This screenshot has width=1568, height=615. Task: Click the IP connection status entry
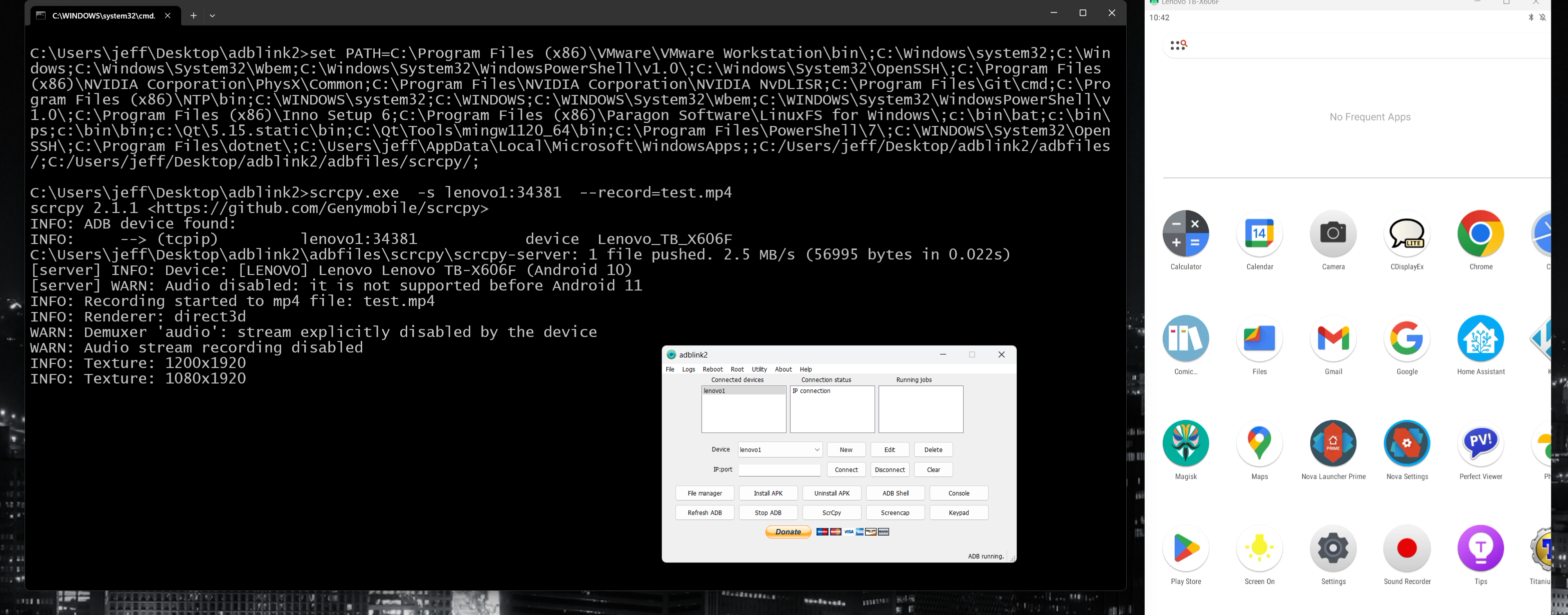[812, 390]
